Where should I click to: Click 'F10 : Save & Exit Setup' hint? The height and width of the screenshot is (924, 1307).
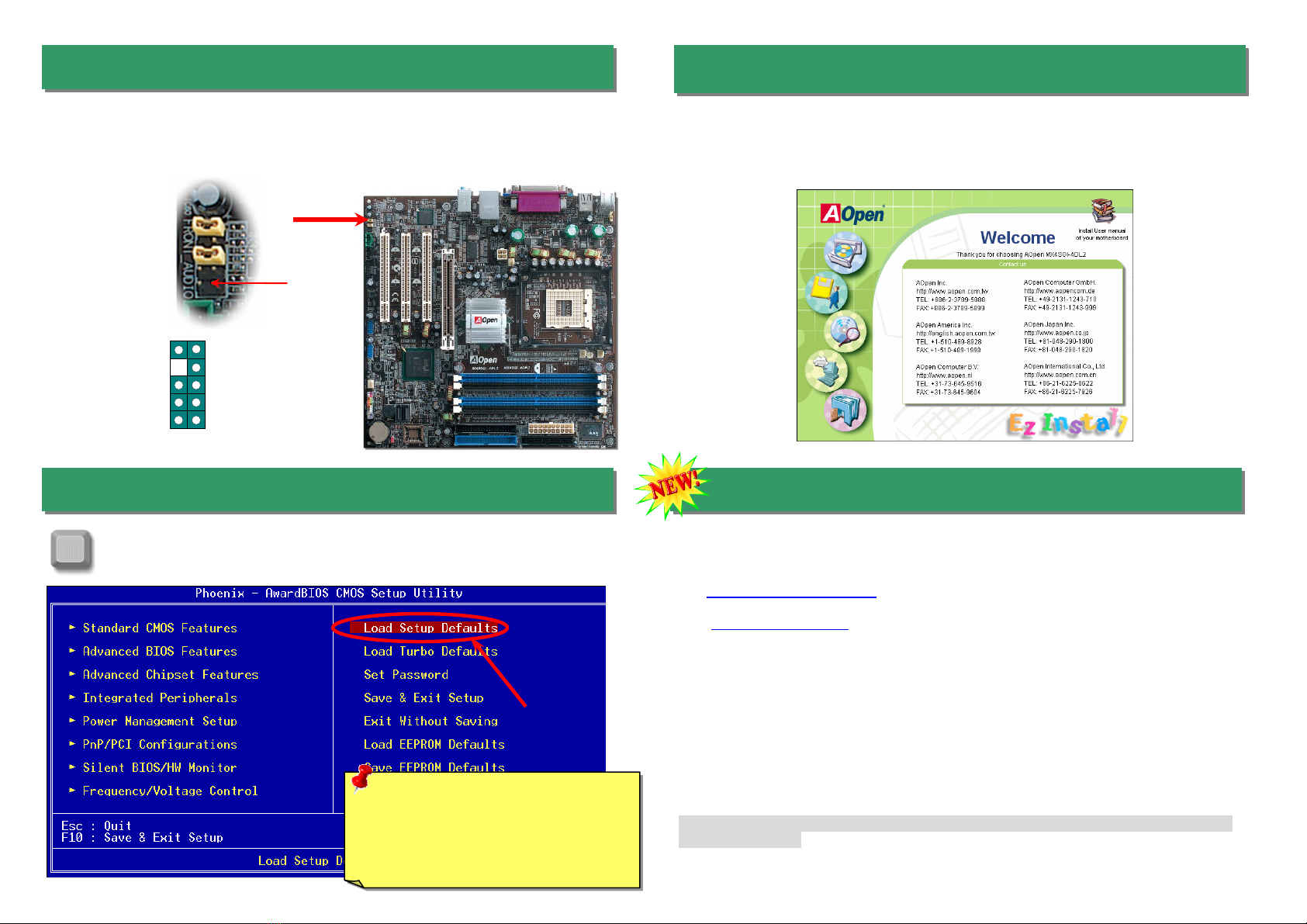point(142,838)
